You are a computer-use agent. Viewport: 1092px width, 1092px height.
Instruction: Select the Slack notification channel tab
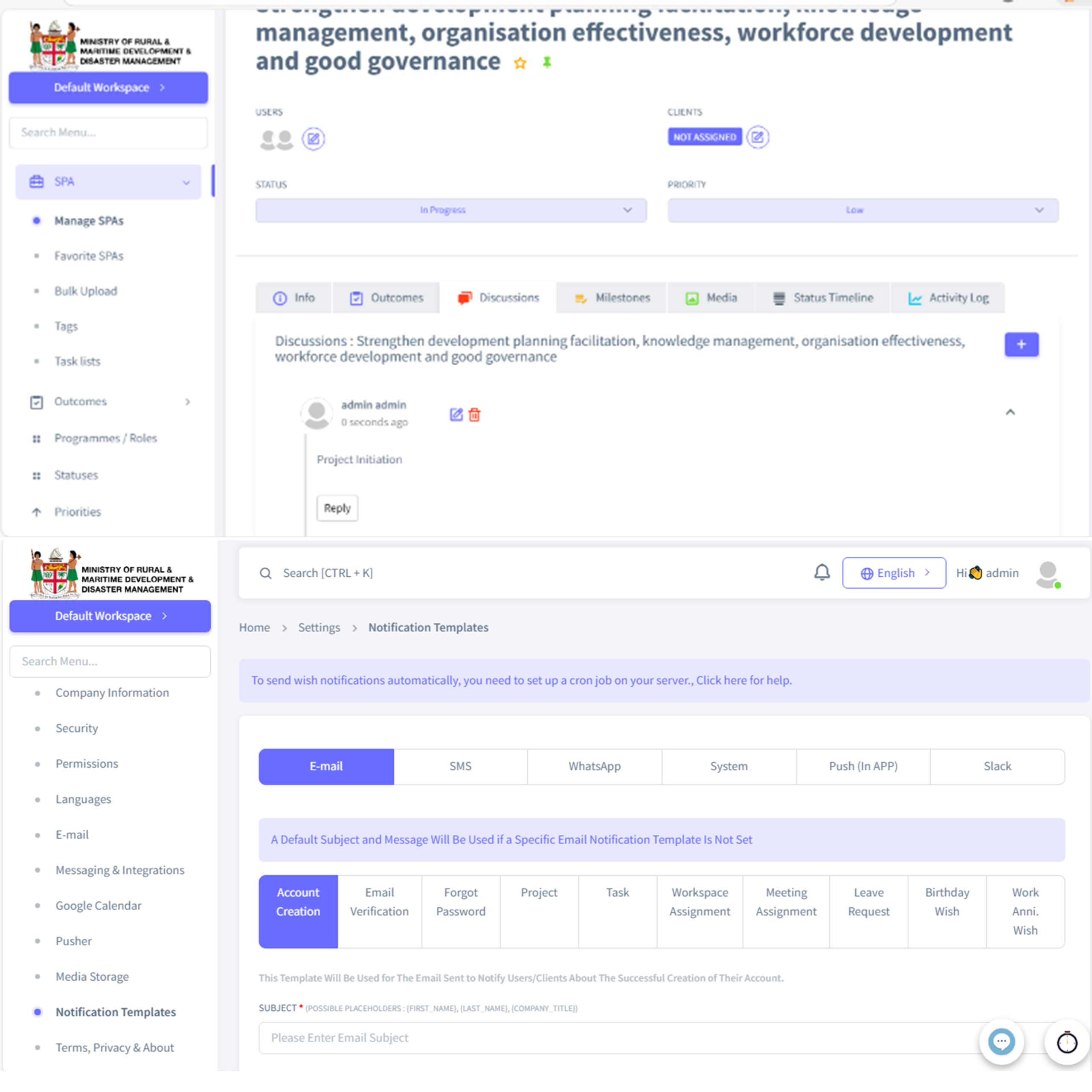click(x=997, y=766)
